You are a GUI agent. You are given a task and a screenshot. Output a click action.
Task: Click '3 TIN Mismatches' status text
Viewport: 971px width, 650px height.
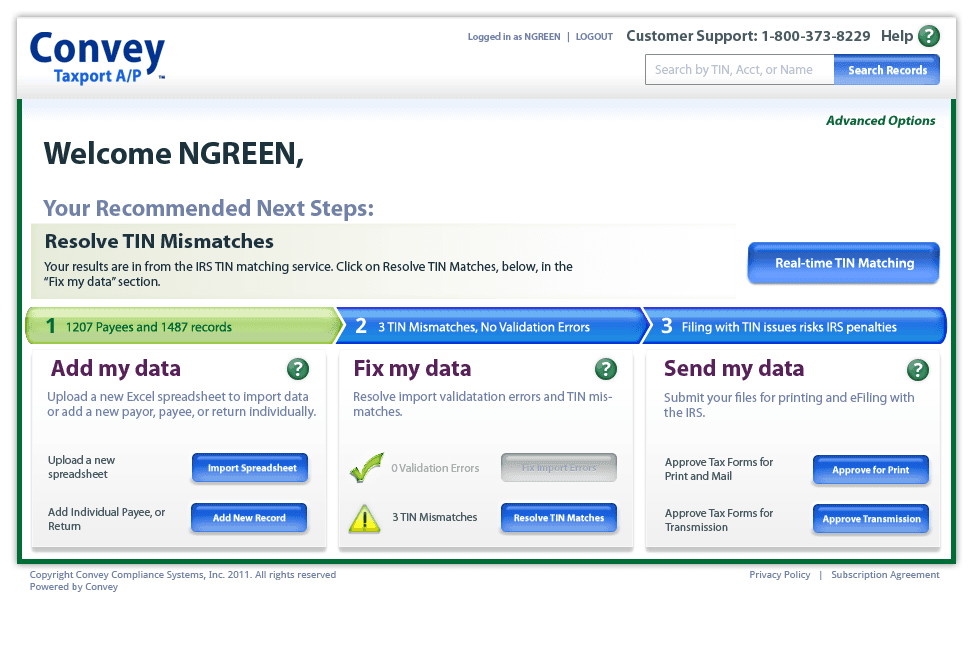click(x=435, y=517)
